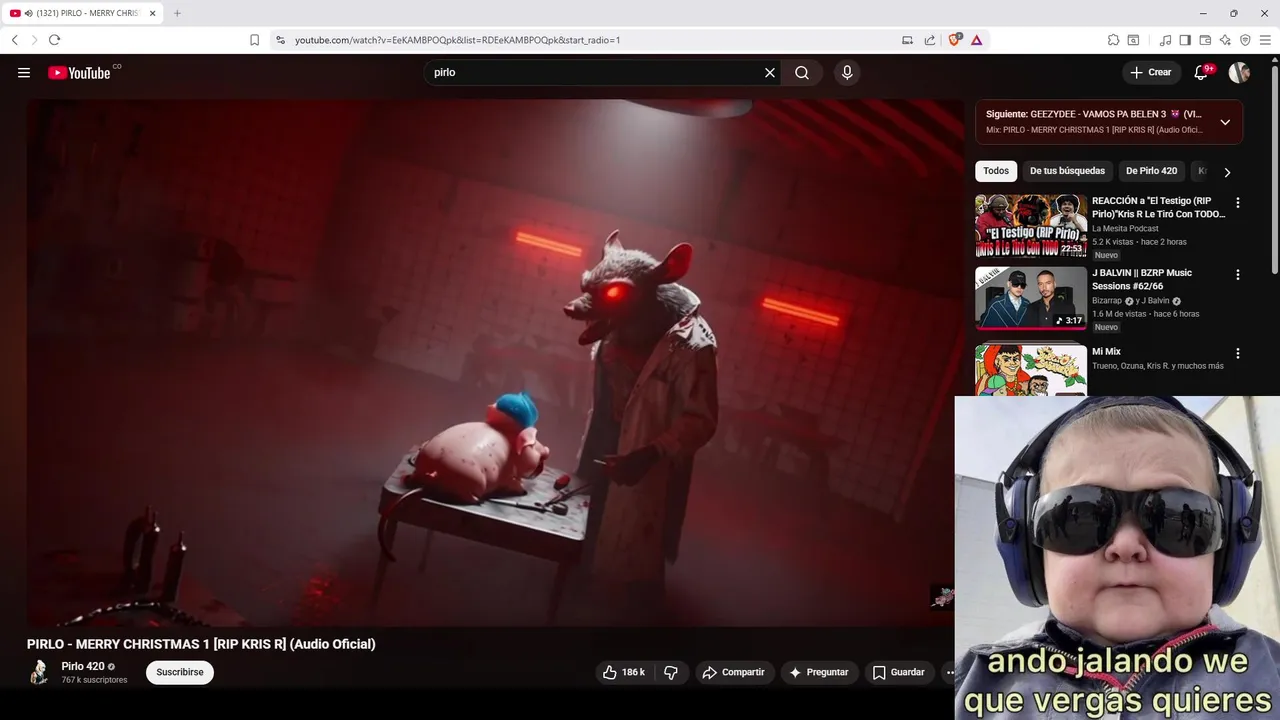View site information icon in address bar
This screenshot has width=1280, height=720.
tap(280, 40)
